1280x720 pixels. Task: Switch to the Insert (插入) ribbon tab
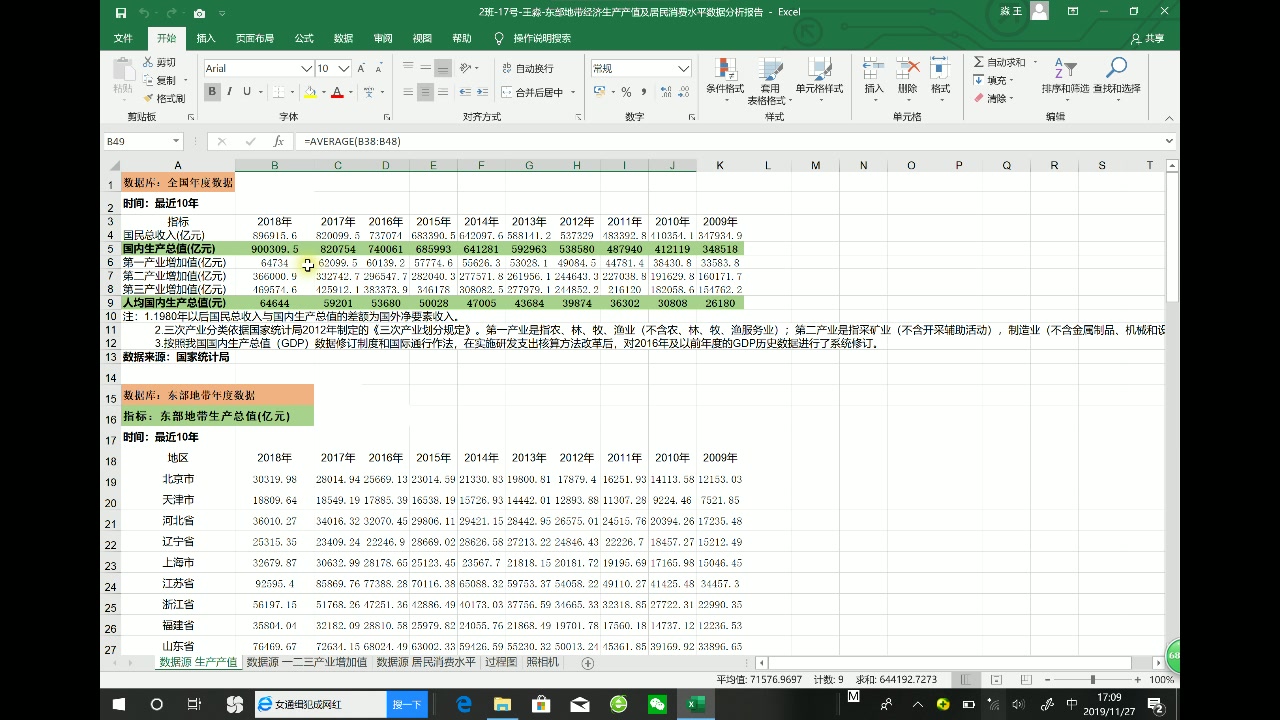pyautogui.click(x=206, y=38)
